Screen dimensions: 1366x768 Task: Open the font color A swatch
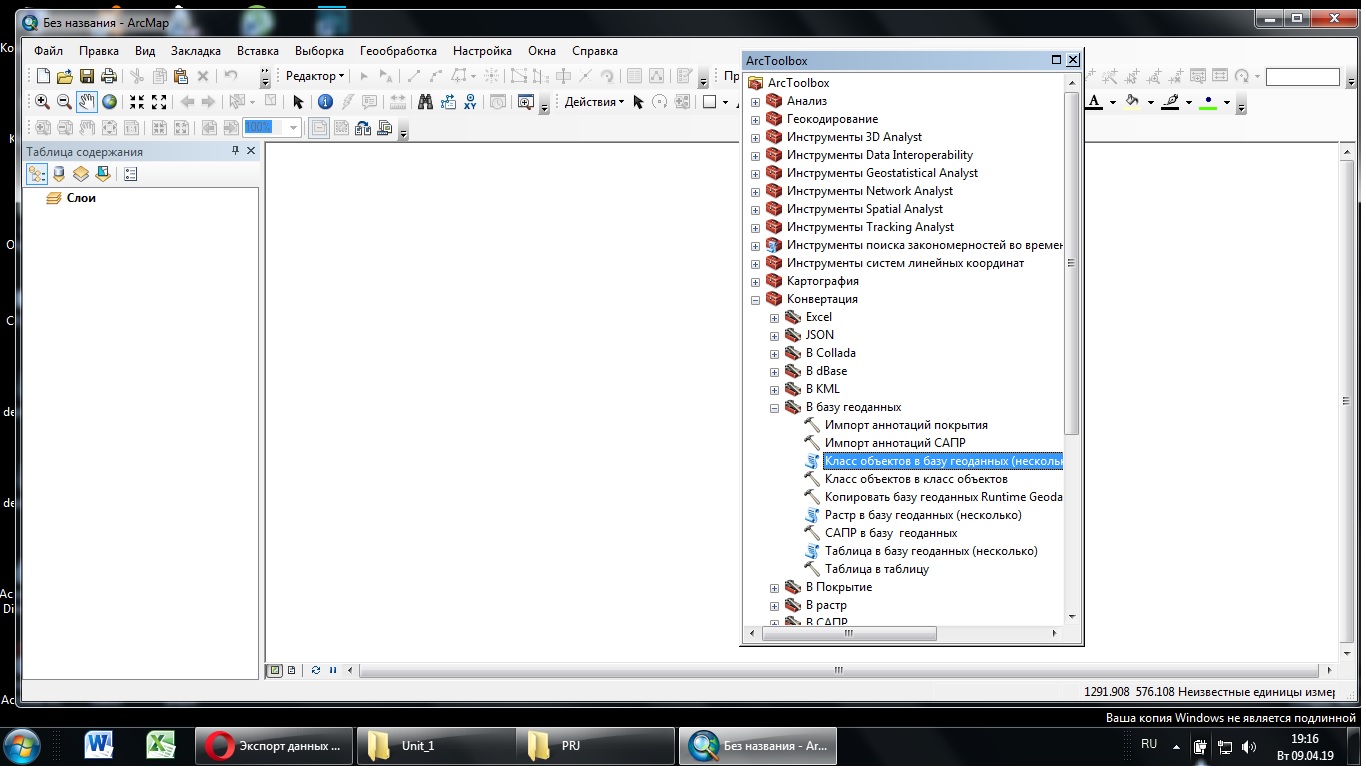tap(1094, 102)
